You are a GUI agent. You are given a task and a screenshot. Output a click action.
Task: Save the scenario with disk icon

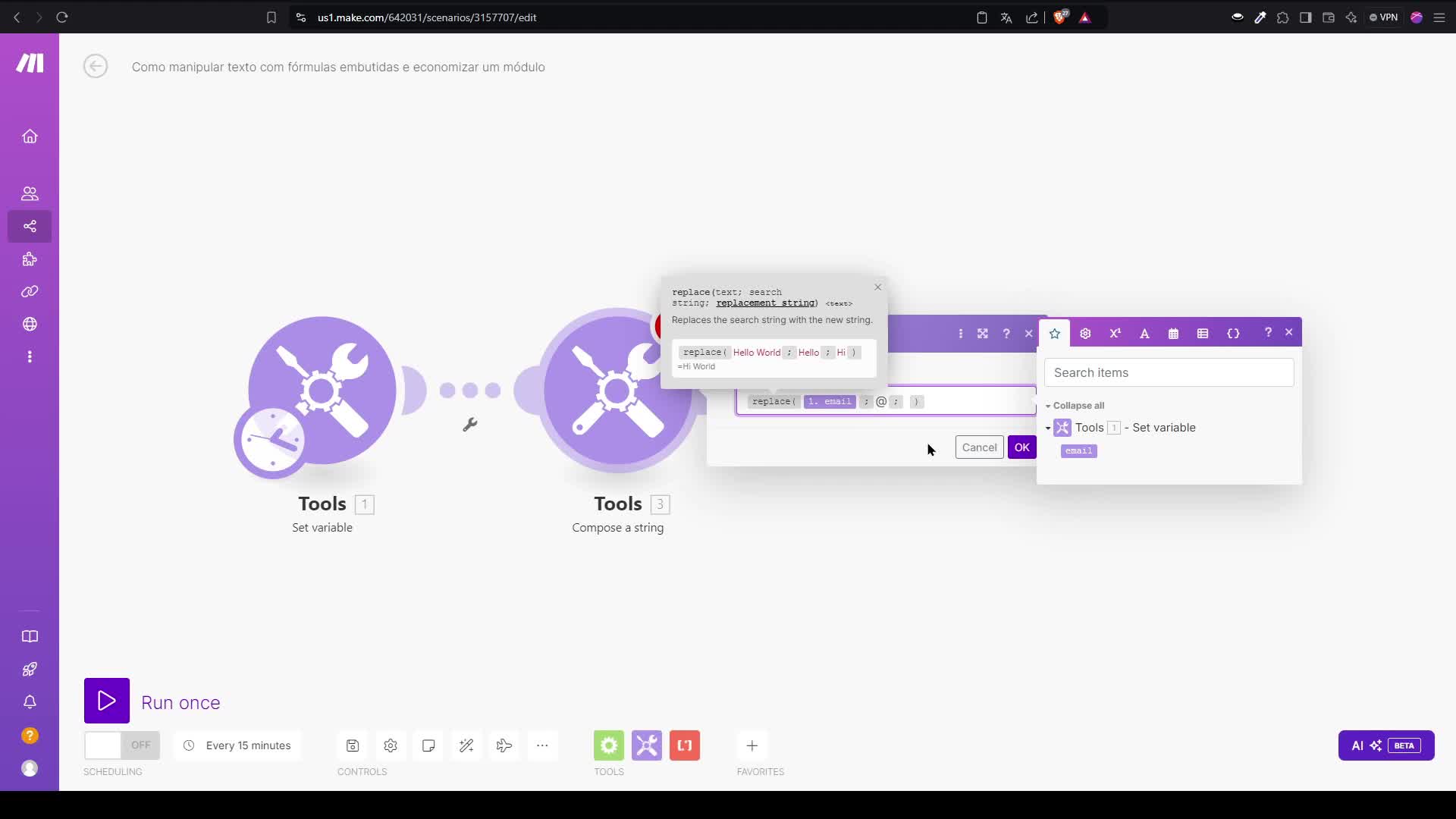pyautogui.click(x=353, y=745)
